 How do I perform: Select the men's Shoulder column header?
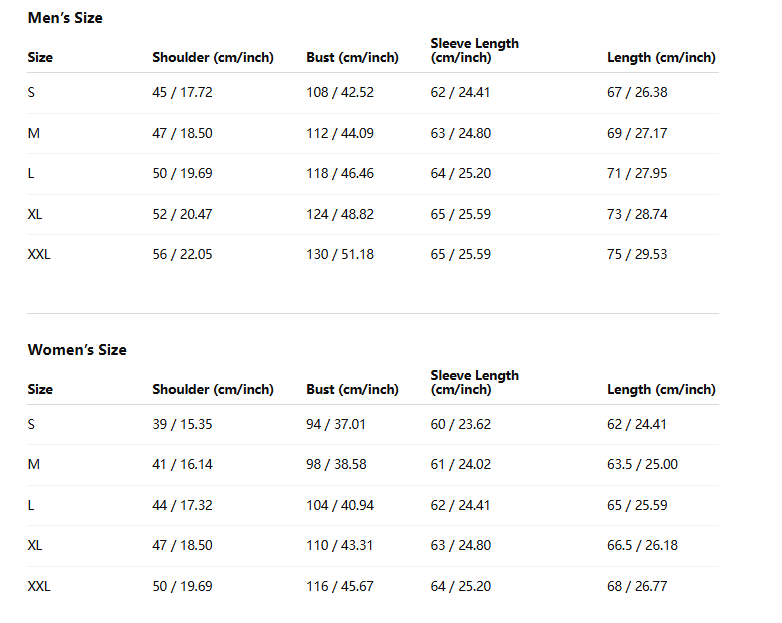213,57
